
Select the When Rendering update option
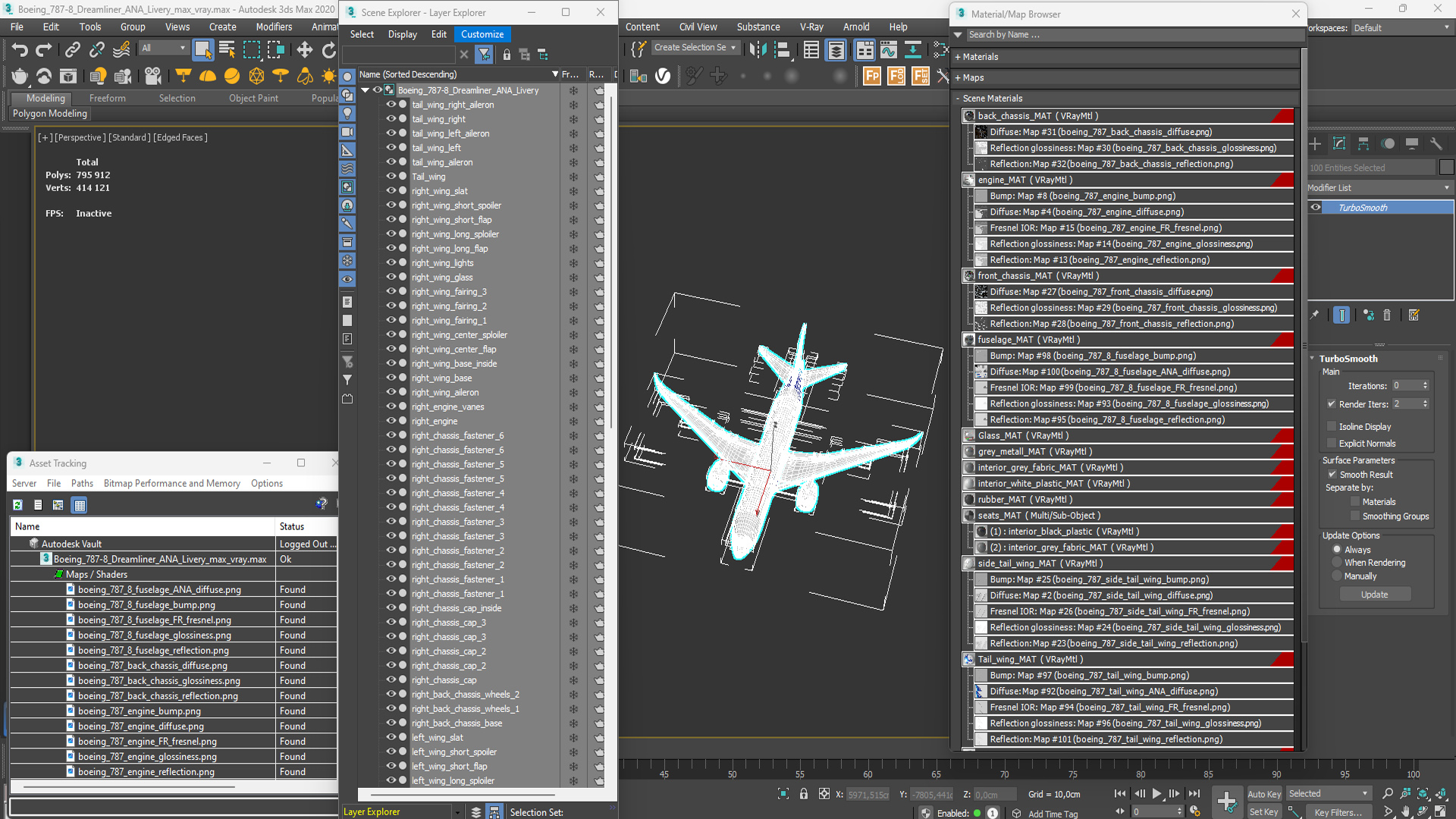click(x=1337, y=563)
